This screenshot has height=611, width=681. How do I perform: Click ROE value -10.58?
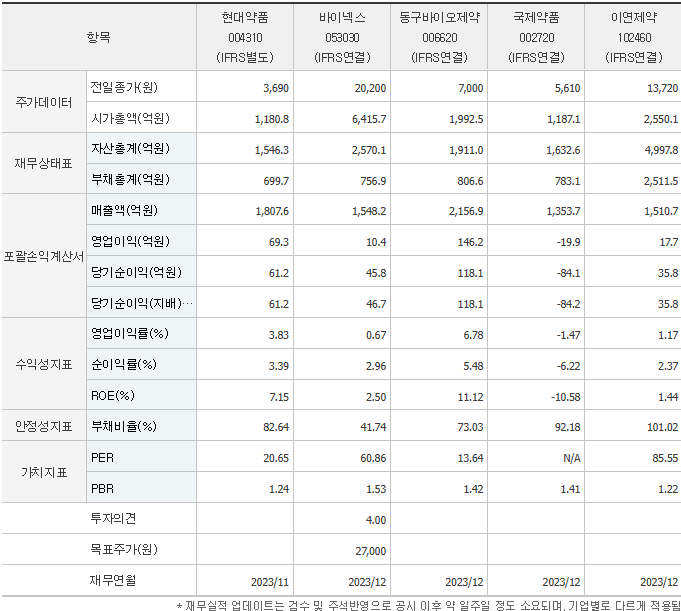(x=565, y=396)
